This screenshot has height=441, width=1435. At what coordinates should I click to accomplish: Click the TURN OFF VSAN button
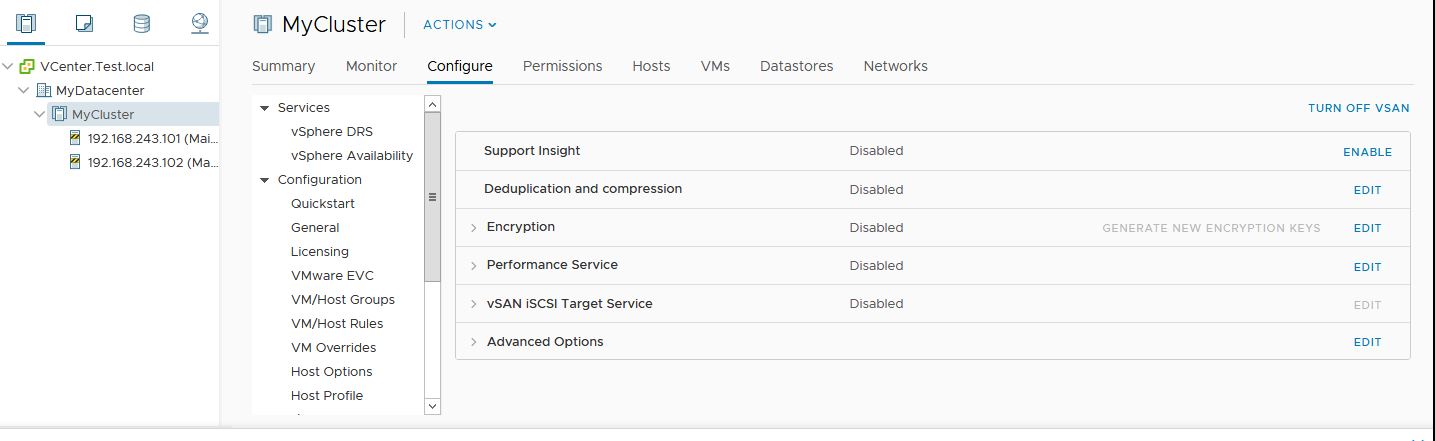pos(1358,108)
